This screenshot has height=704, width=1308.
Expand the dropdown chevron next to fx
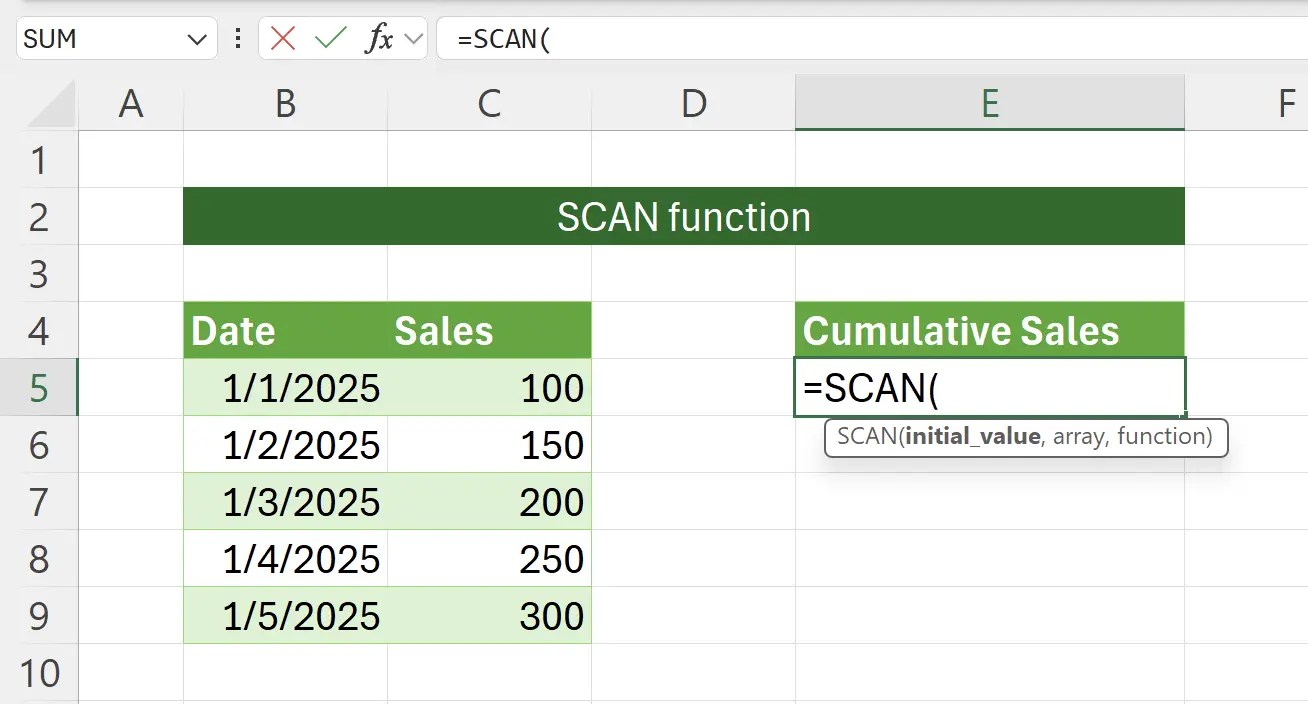pos(412,39)
